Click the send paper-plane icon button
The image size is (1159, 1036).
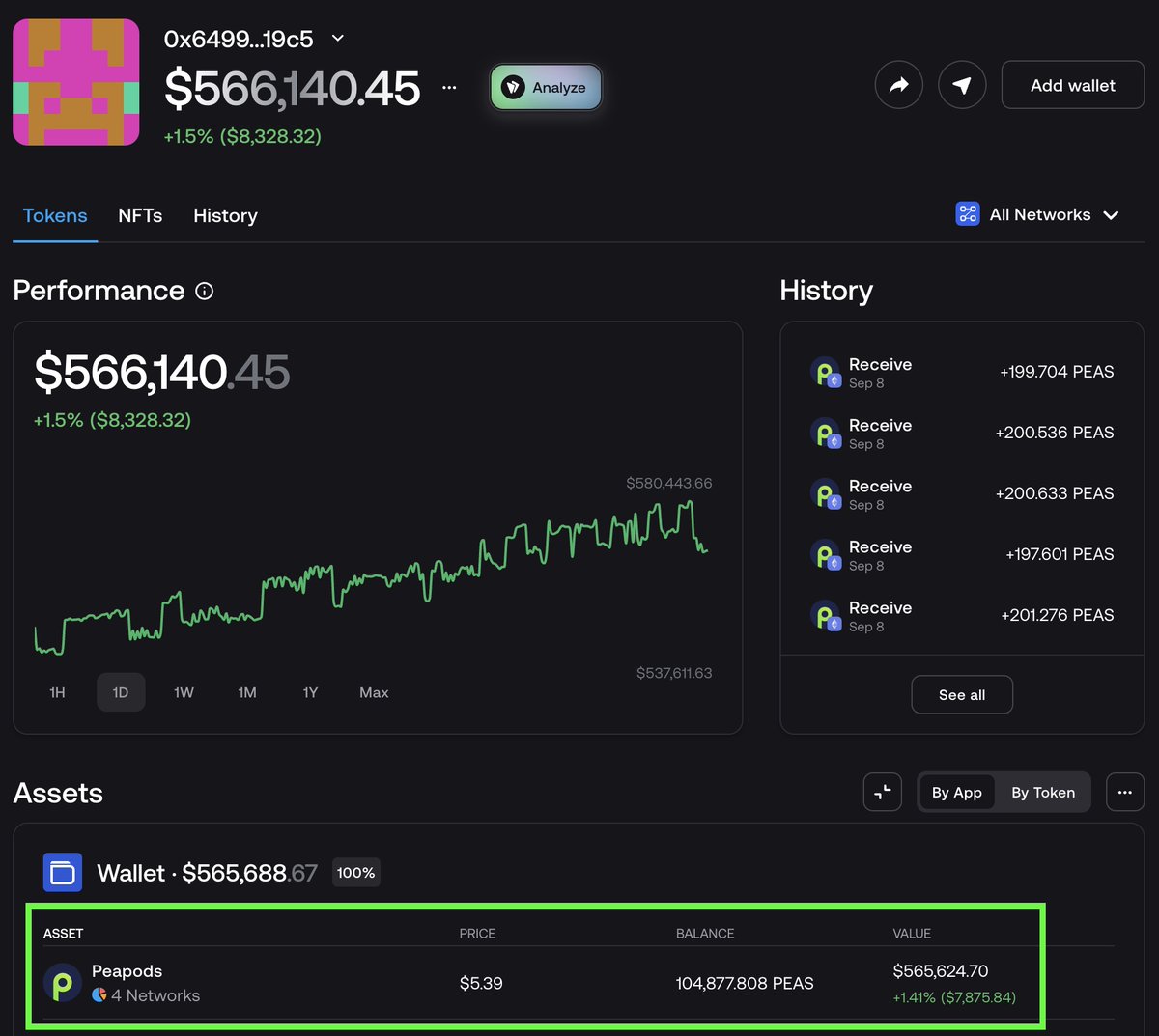point(962,85)
